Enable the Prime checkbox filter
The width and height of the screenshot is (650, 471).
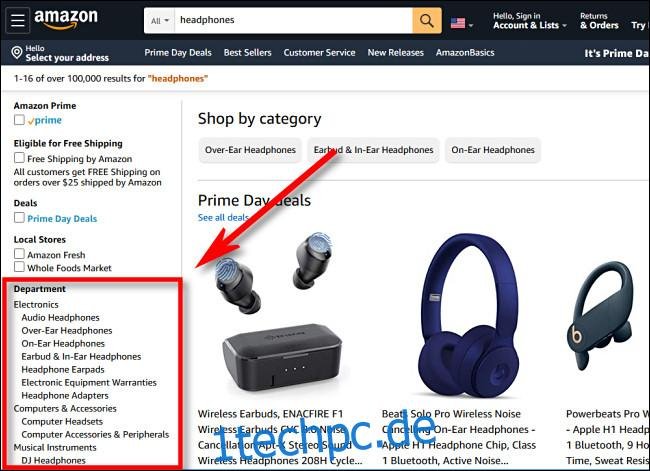click(x=19, y=120)
